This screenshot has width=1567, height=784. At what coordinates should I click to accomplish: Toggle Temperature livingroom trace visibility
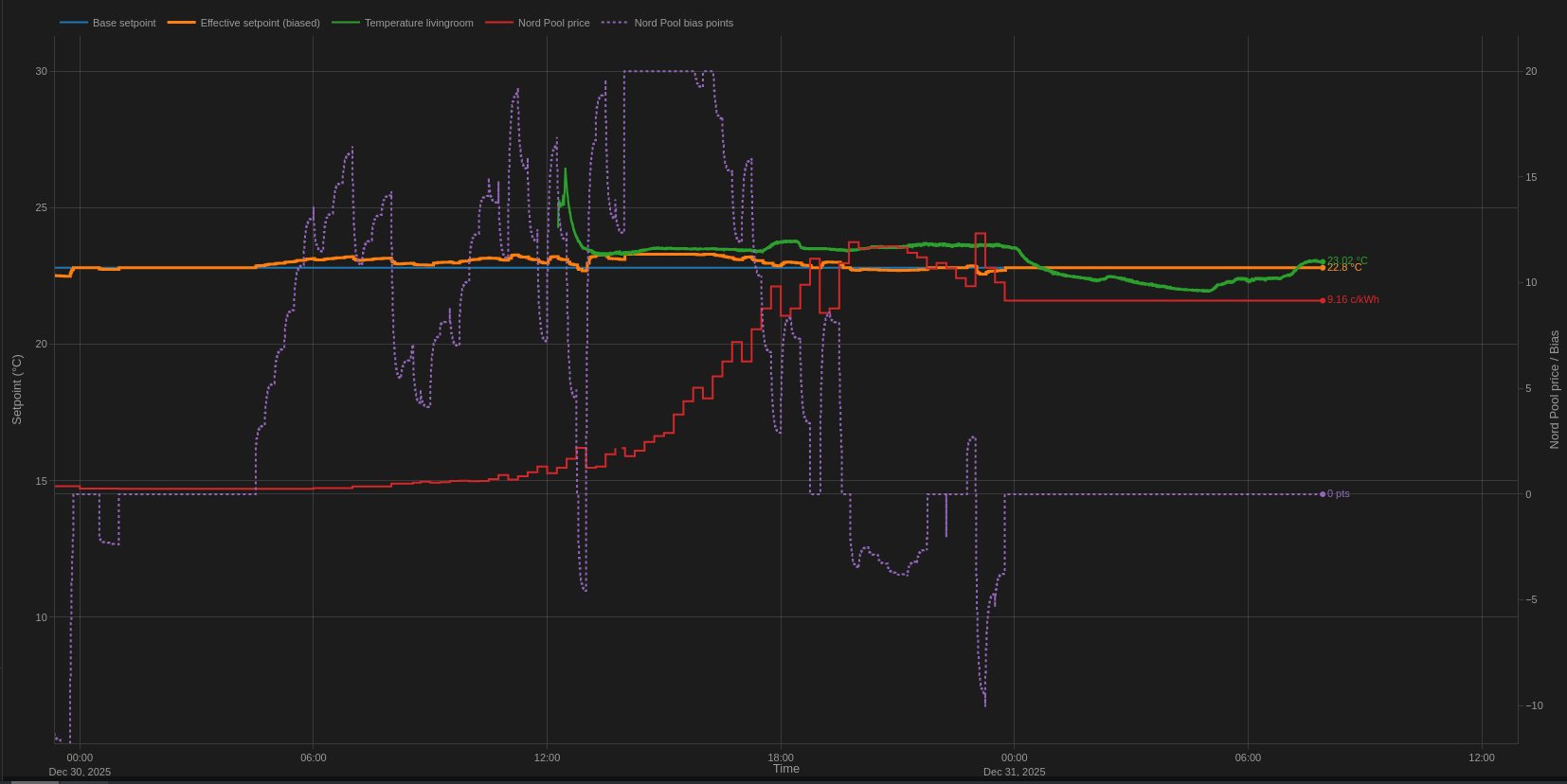coord(418,23)
